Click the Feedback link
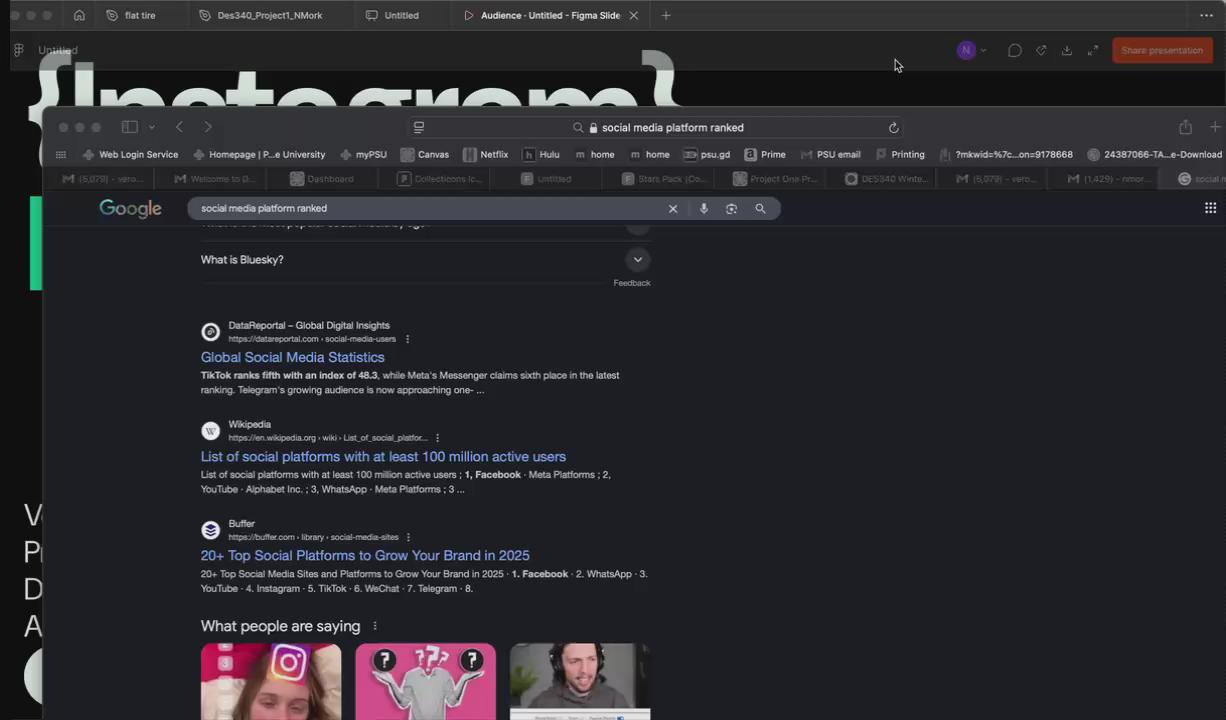 tap(632, 283)
